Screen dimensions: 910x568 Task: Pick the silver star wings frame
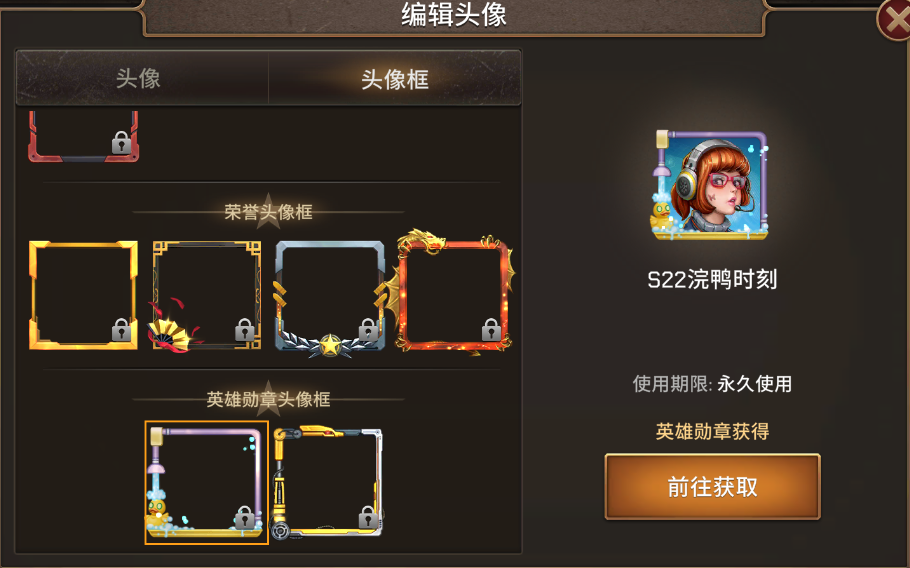pos(330,297)
